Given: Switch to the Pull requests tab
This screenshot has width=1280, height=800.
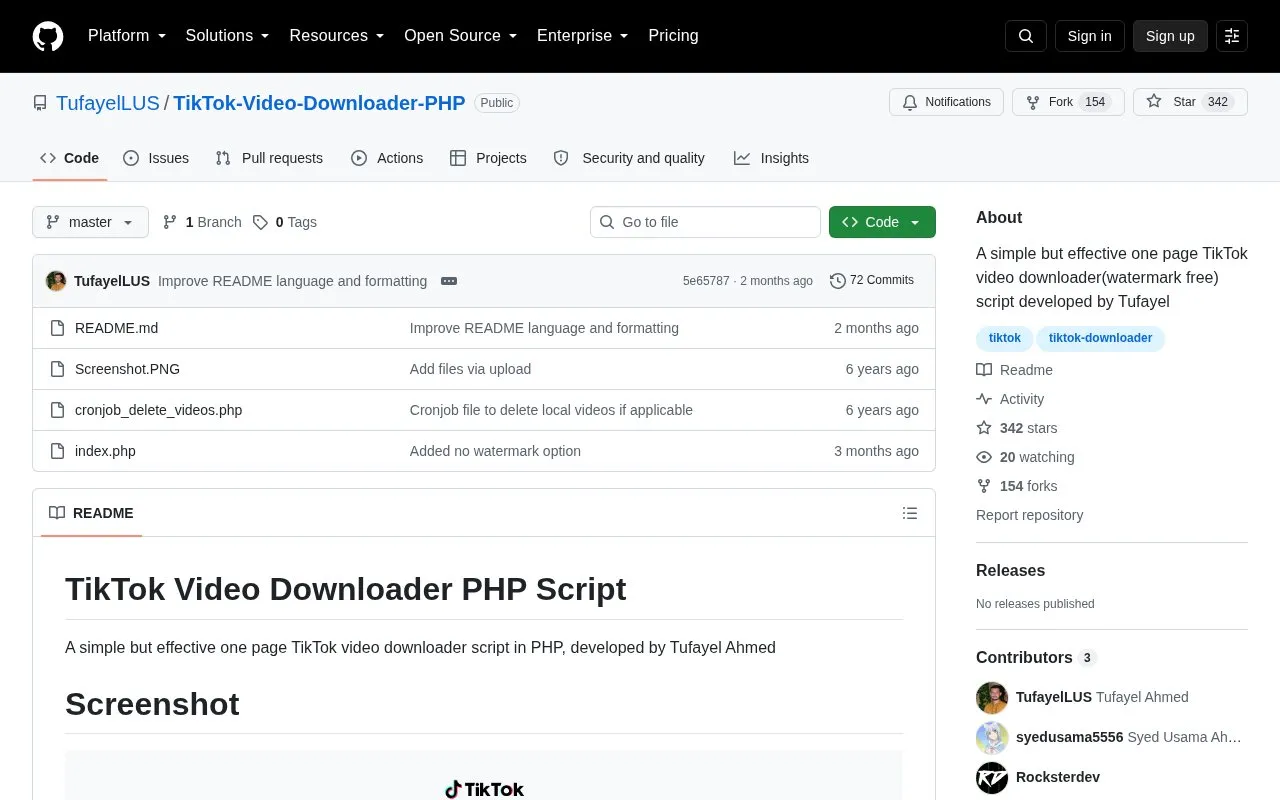Looking at the screenshot, I should click(269, 158).
